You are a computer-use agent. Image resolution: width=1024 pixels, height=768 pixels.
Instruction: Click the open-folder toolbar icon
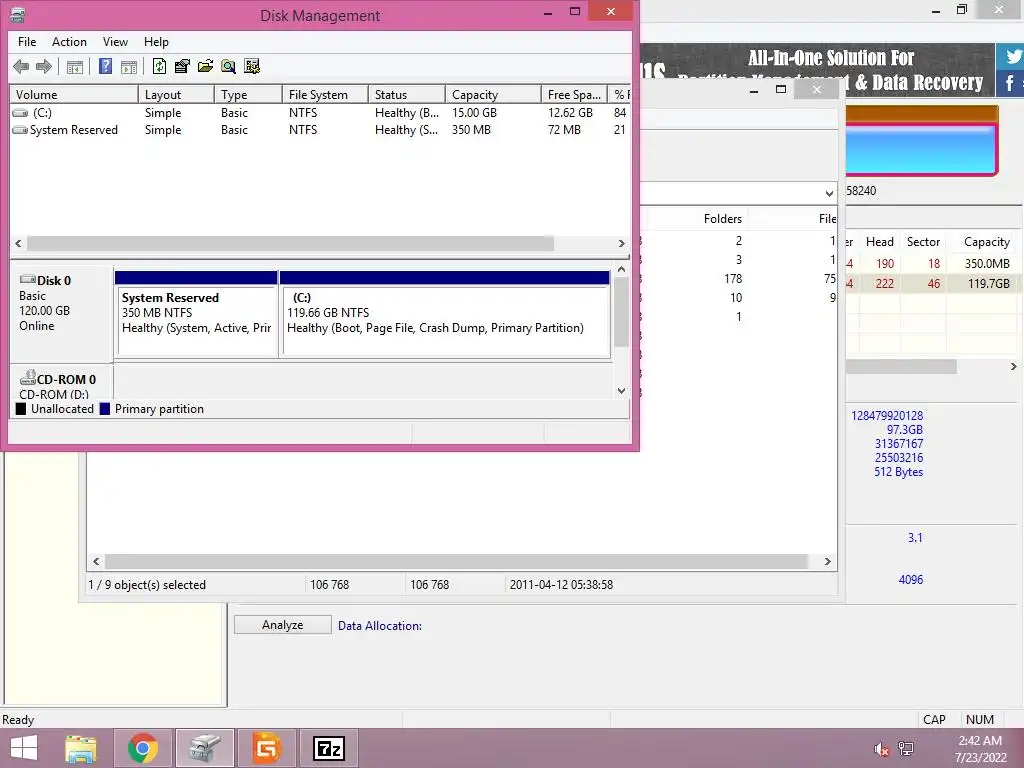tap(205, 66)
